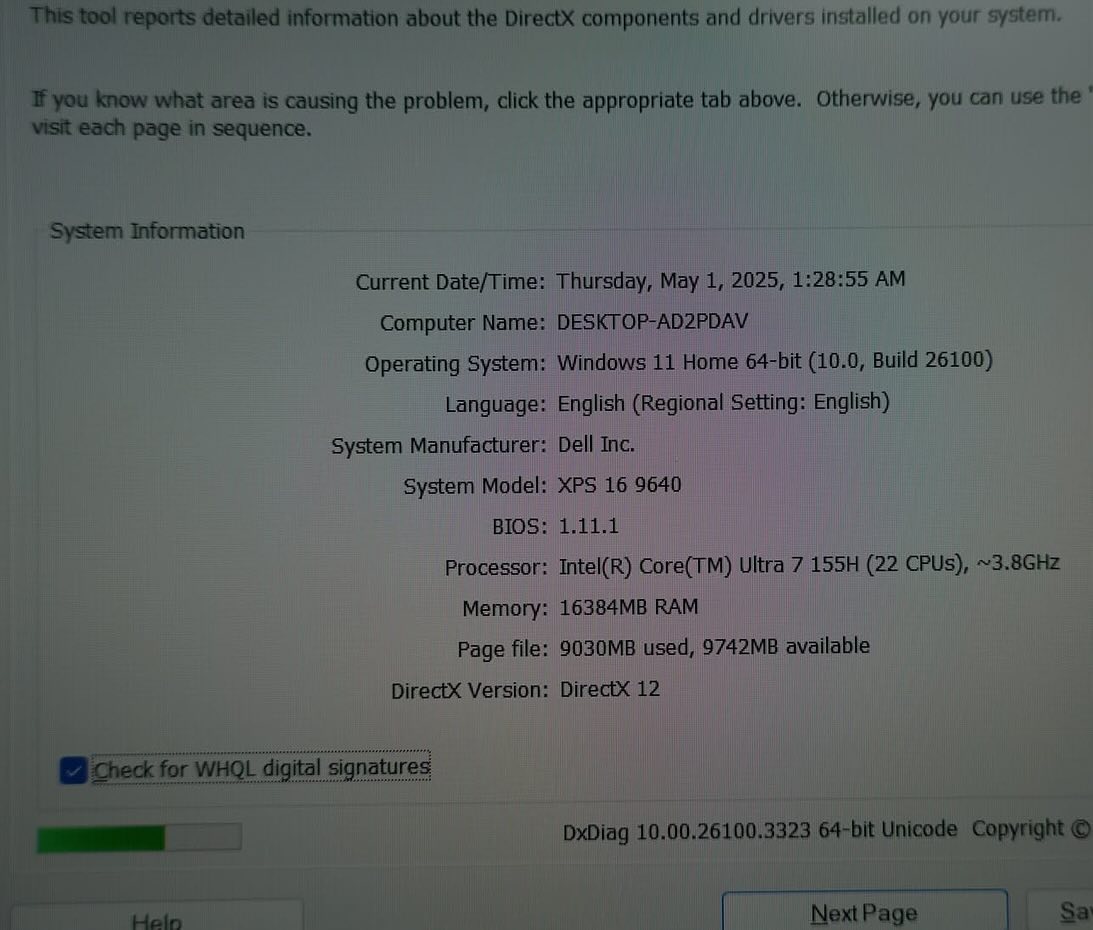Image resolution: width=1093 pixels, height=930 pixels.
Task: Click the 16384MB RAM memory value
Action: [628, 607]
